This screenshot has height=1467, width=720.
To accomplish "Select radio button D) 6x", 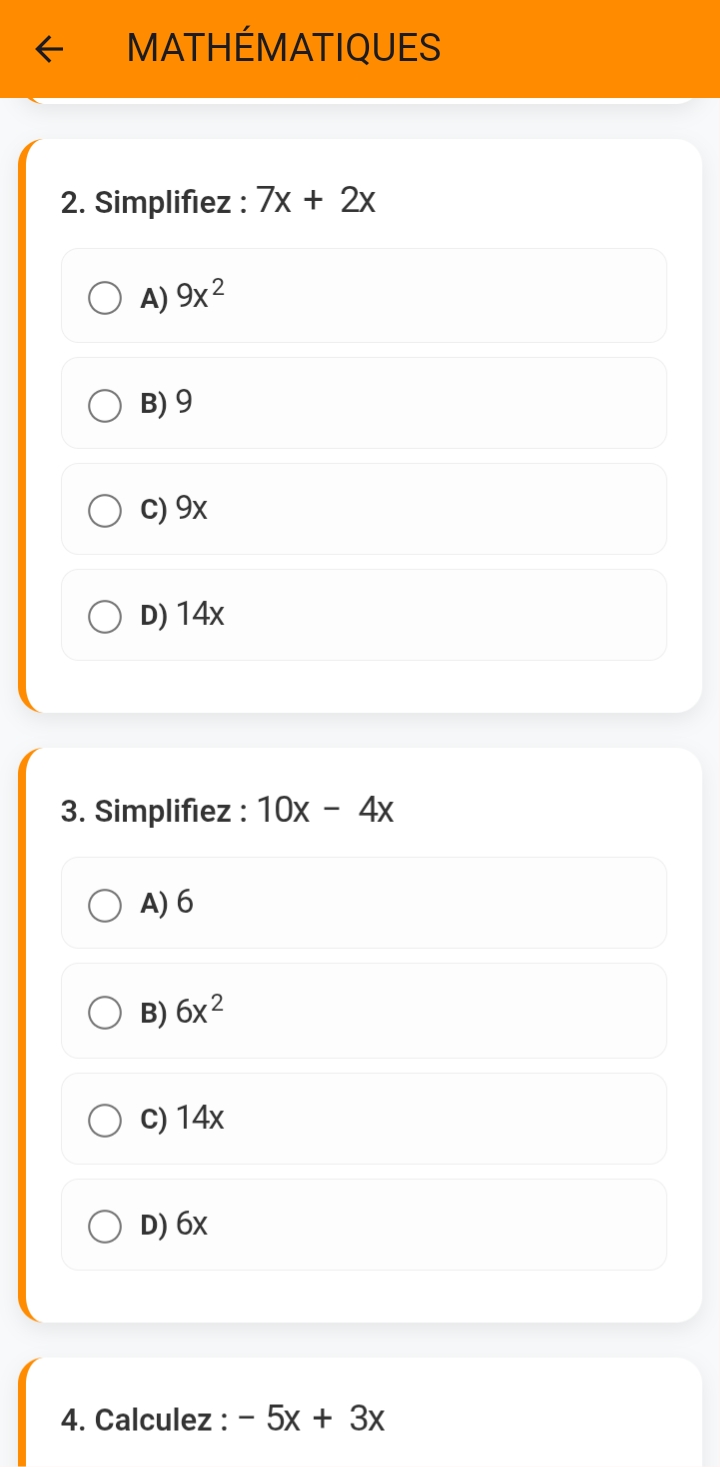I will (104, 1226).
